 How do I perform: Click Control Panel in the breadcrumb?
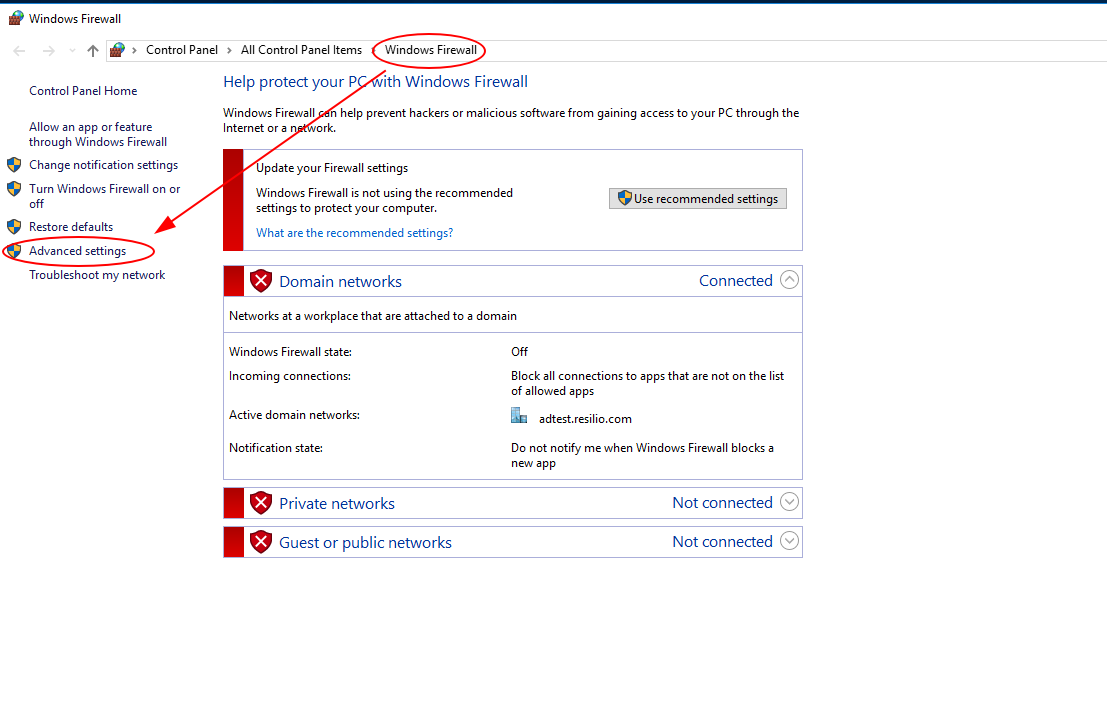(x=181, y=50)
